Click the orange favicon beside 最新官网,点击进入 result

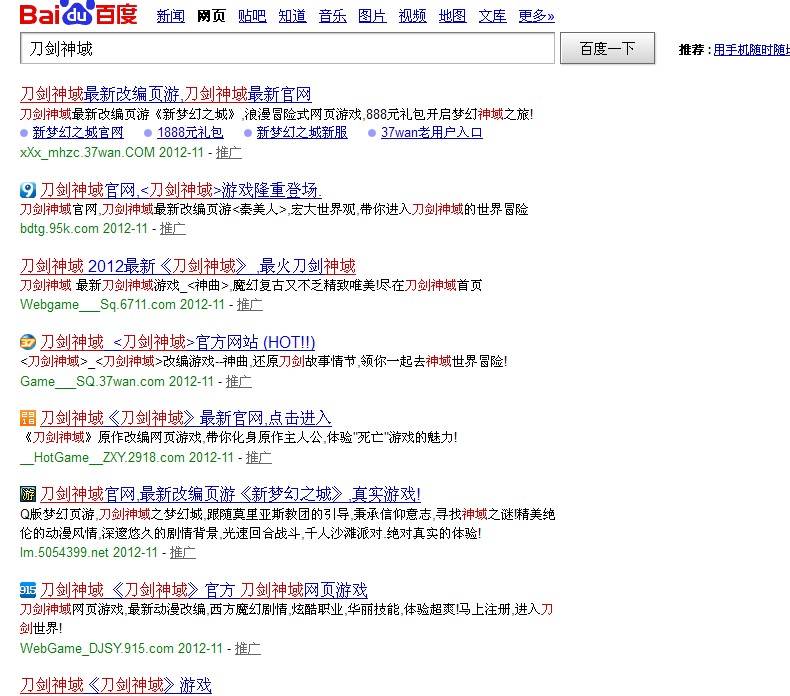28,418
